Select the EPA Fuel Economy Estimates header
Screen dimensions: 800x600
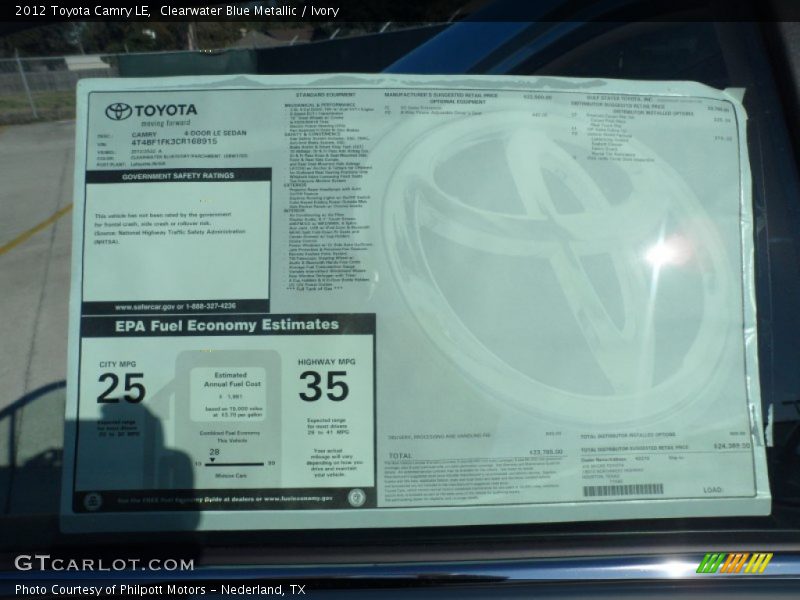(x=226, y=325)
